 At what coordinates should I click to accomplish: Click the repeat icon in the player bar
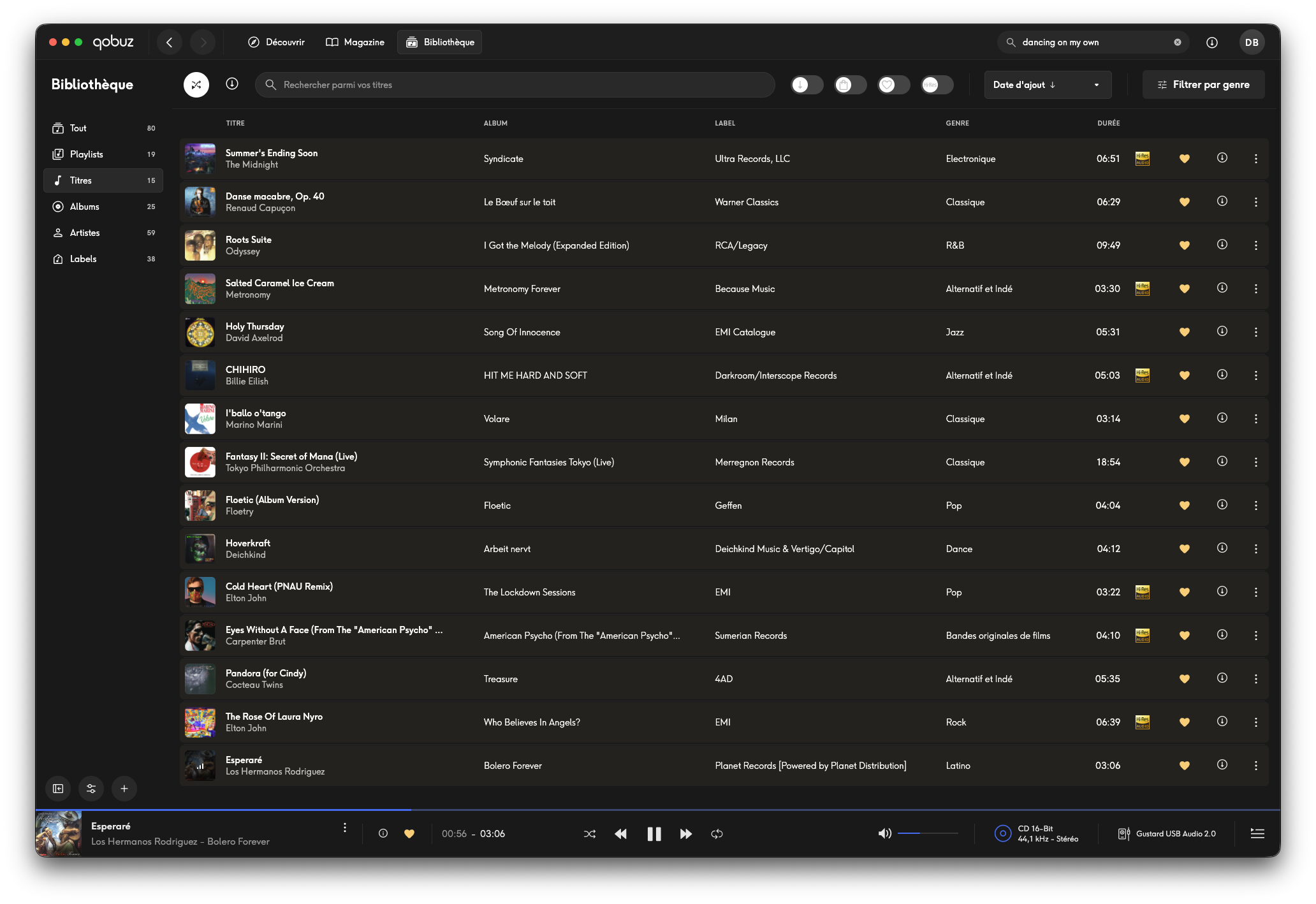717,834
